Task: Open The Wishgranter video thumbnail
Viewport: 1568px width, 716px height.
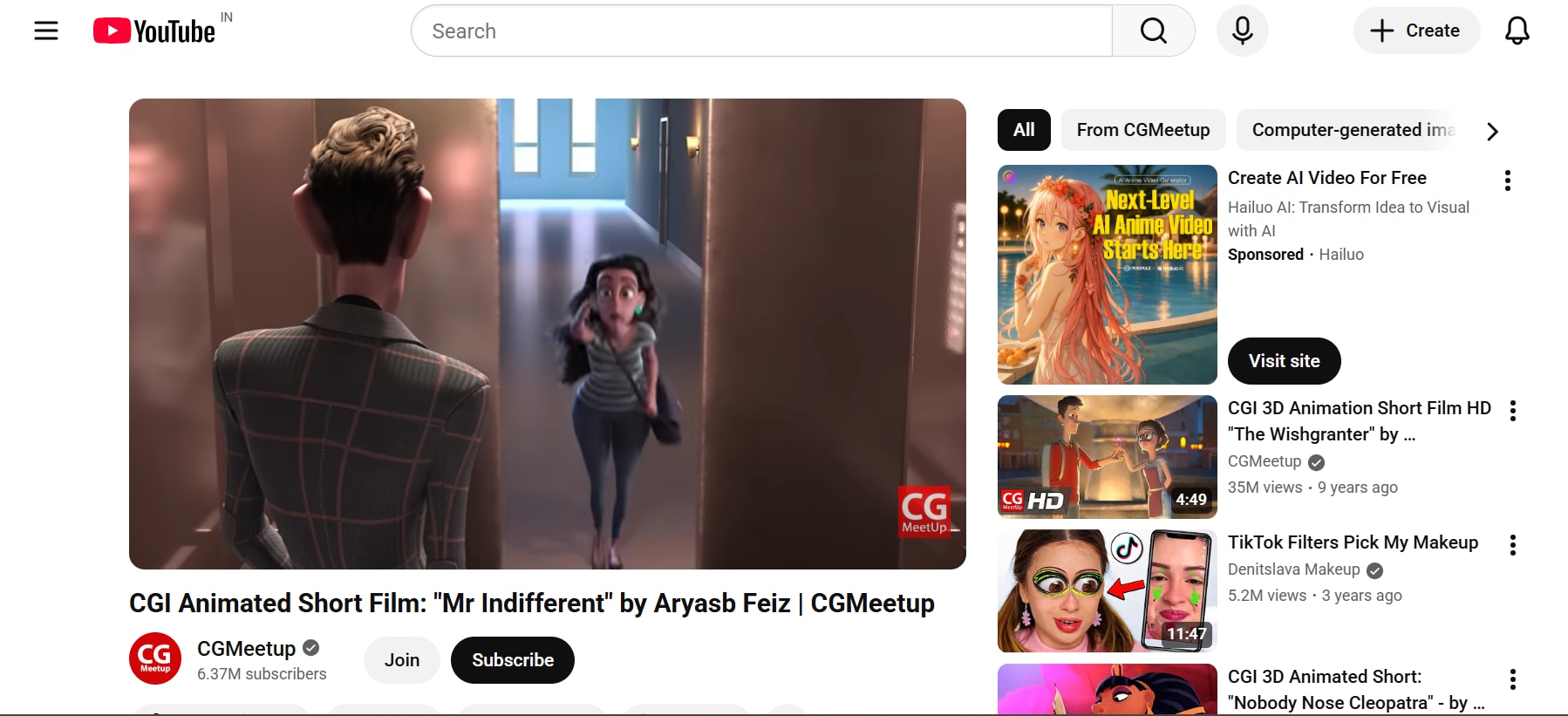Action: point(1108,457)
